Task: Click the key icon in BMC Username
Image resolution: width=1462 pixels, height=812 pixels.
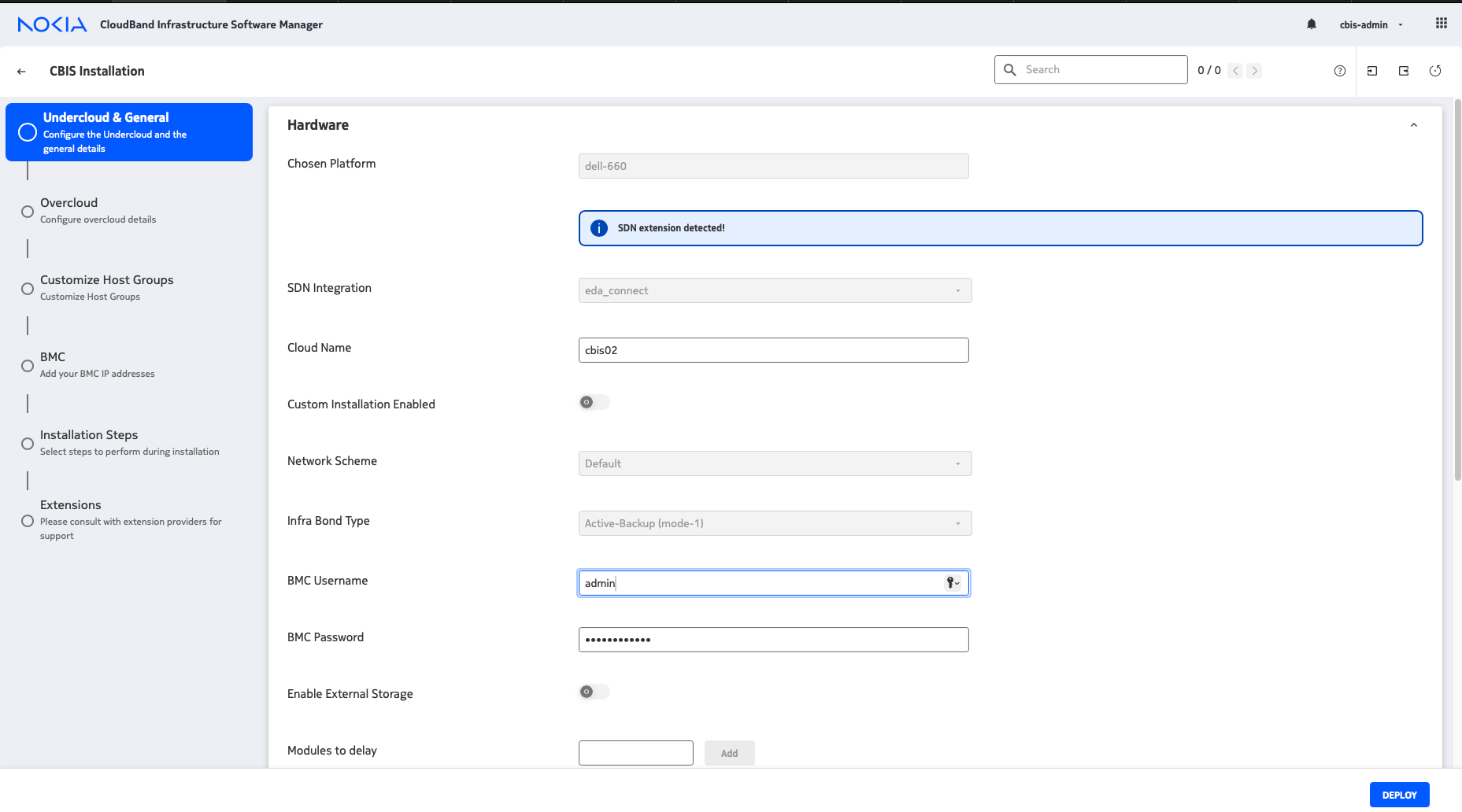Action: (x=953, y=583)
